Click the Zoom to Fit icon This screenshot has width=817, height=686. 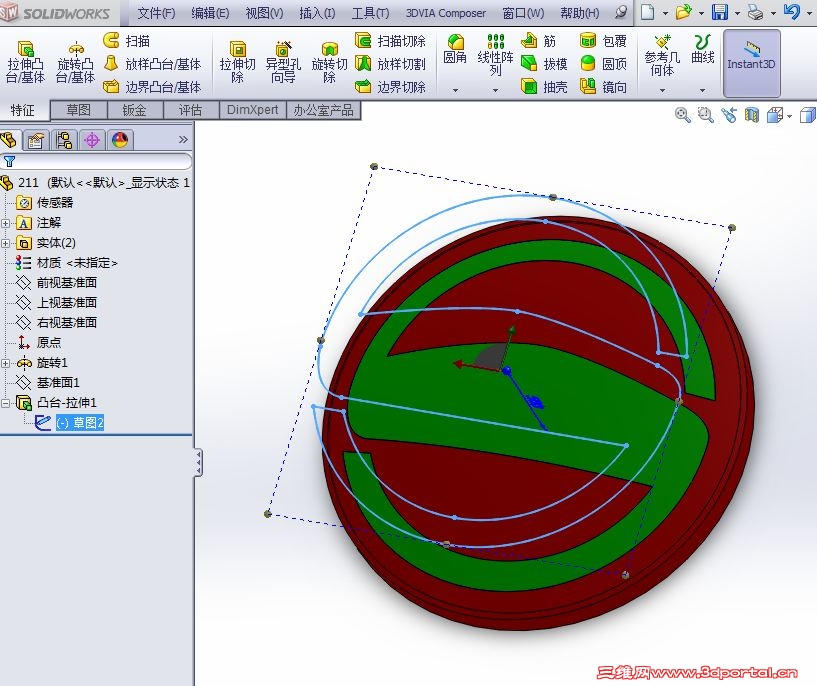[x=682, y=115]
